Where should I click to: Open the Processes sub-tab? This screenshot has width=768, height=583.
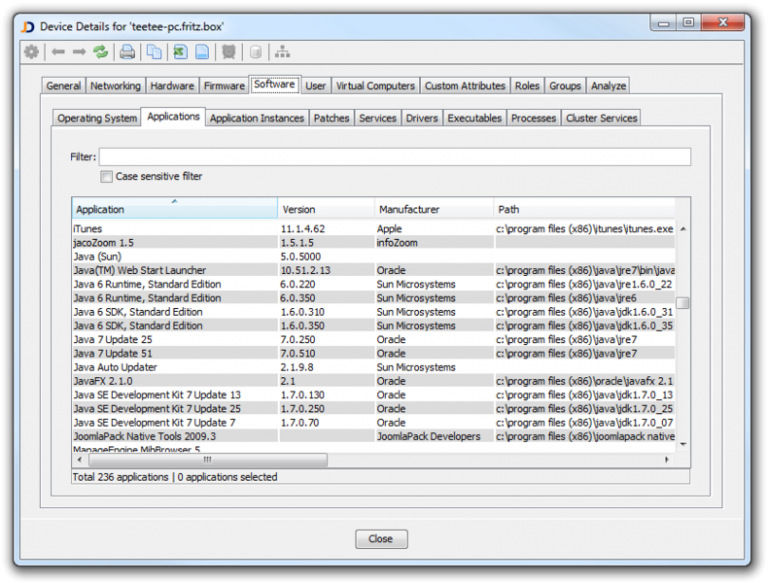pos(533,118)
